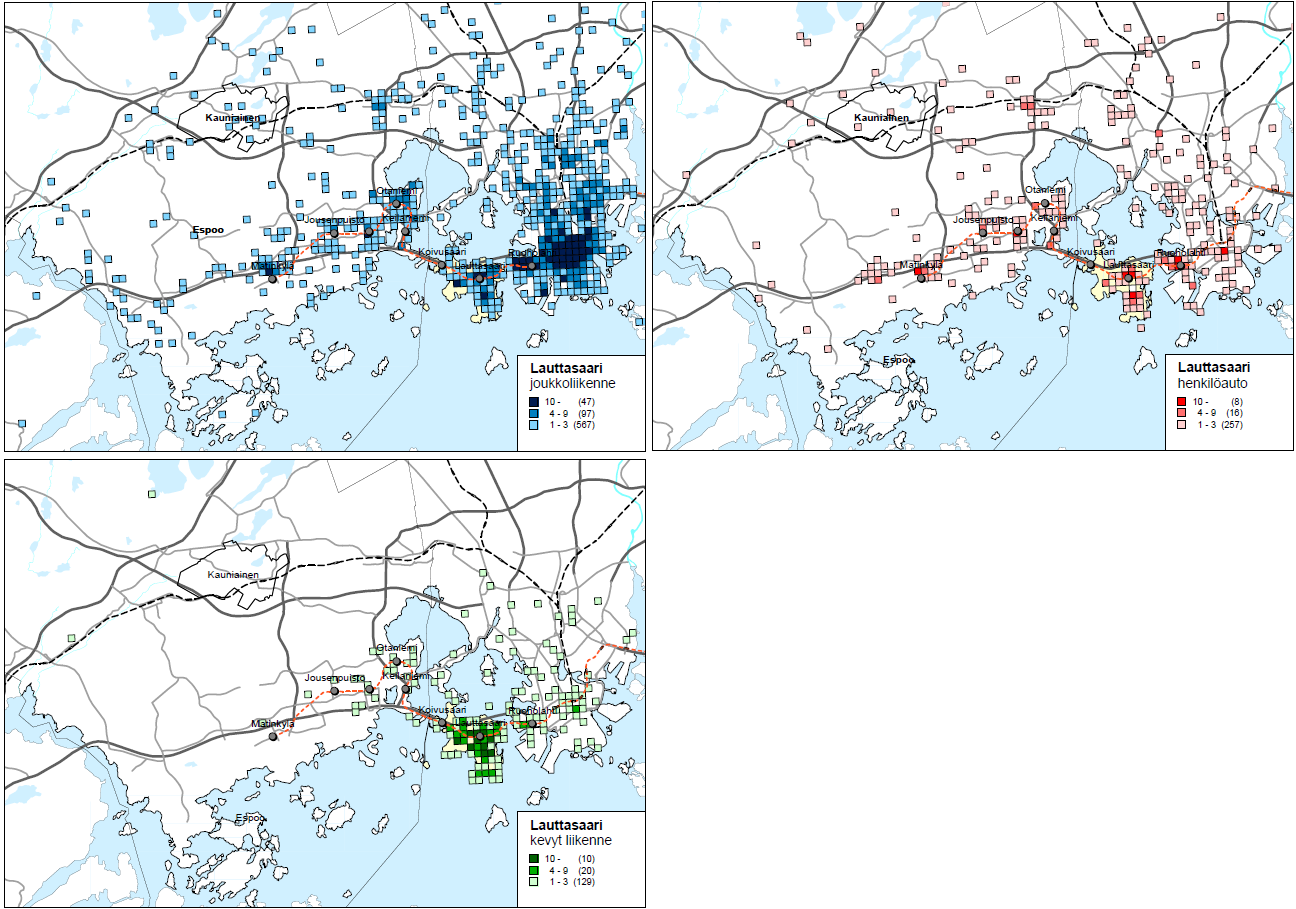Click the light blue 1-3 swatch in joukkoliikenne legend
Image resolution: width=1296 pixels, height=909 pixels.
pyautogui.click(x=534, y=427)
